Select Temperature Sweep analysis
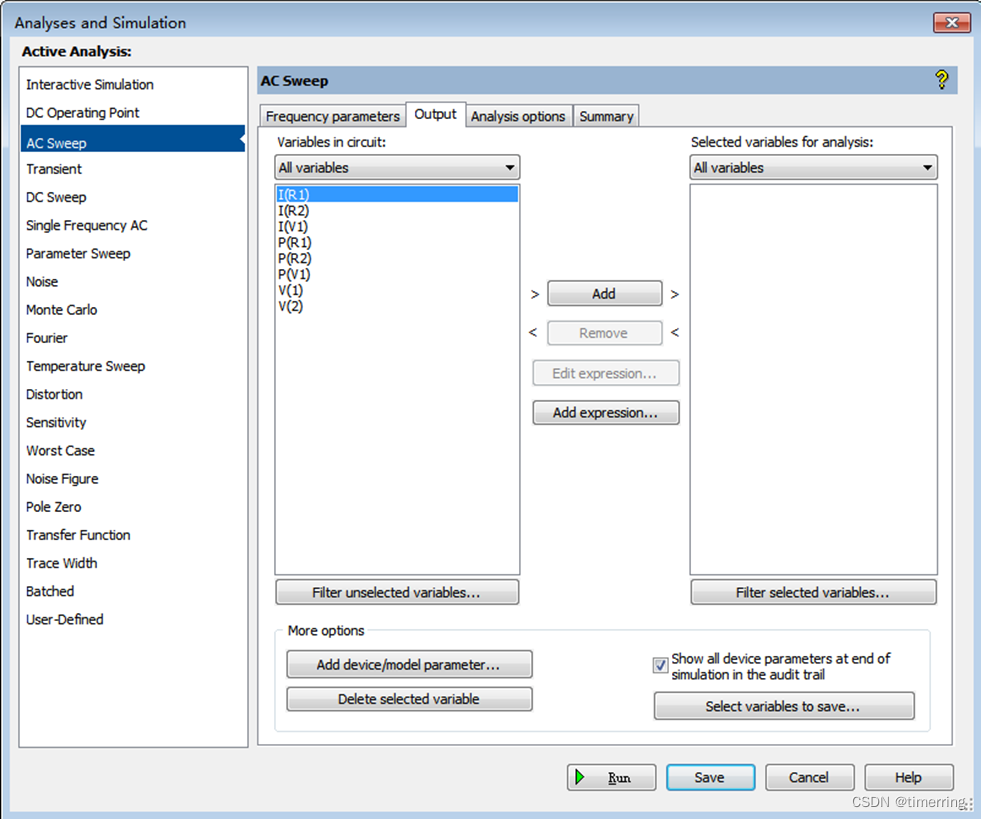This screenshot has height=819, width=981. 86,366
